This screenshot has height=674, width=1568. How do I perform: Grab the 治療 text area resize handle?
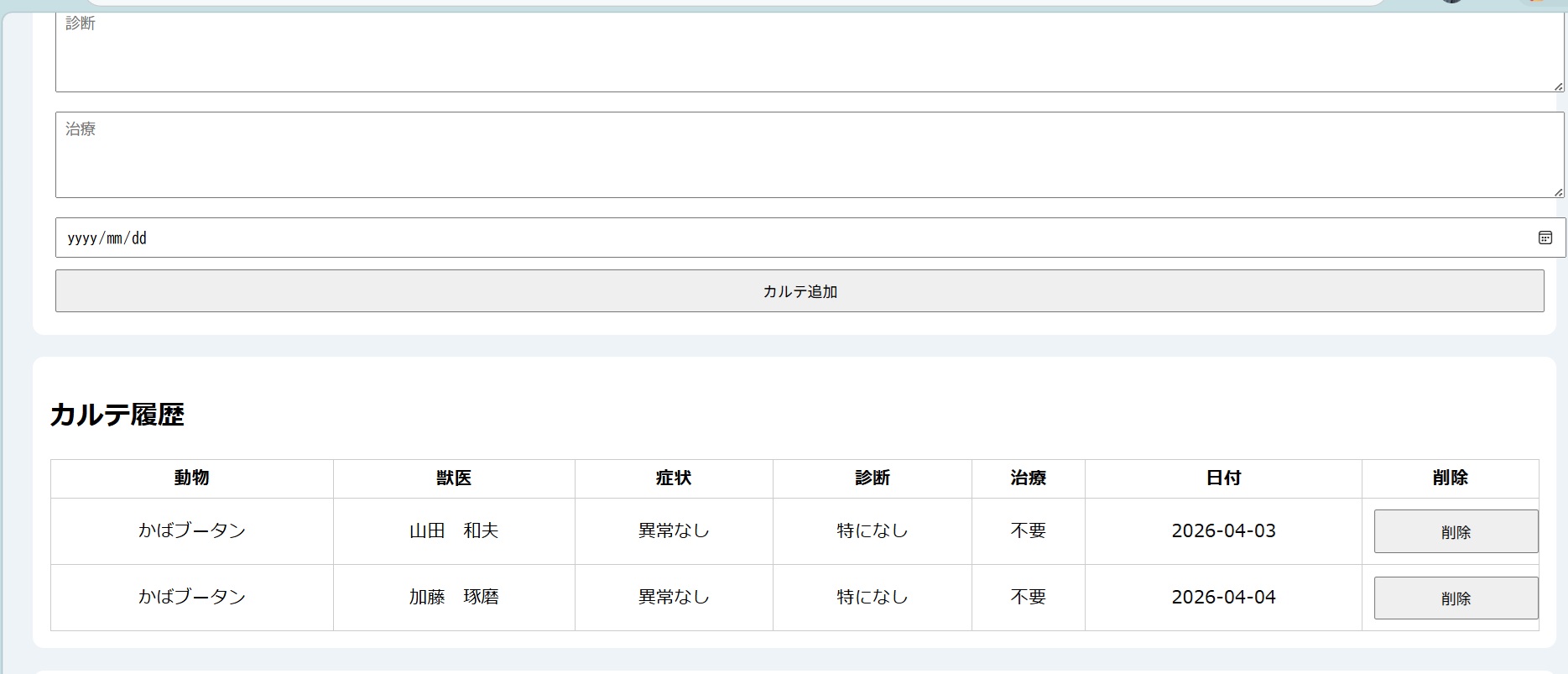coord(1558,192)
